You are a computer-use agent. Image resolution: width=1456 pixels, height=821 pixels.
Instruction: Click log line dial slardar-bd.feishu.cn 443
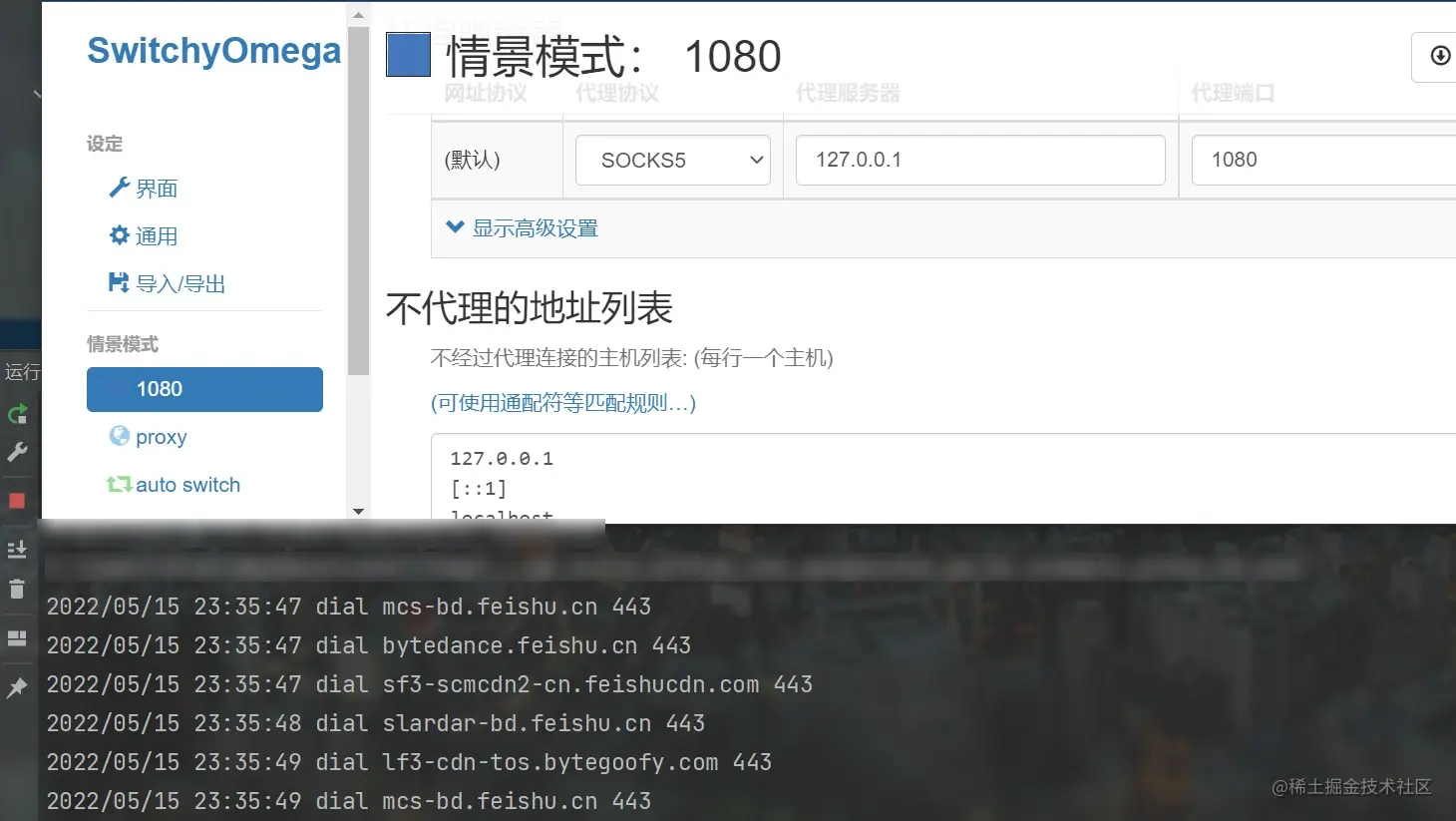[376, 723]
